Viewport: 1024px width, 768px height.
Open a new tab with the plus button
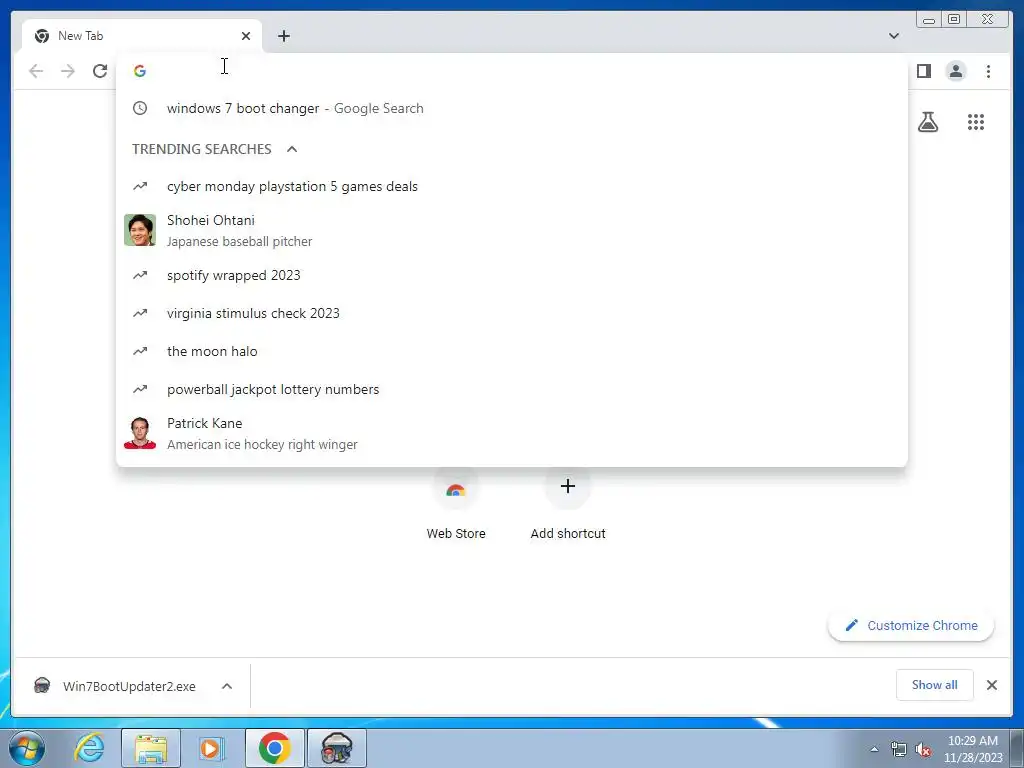pos(283,36)
